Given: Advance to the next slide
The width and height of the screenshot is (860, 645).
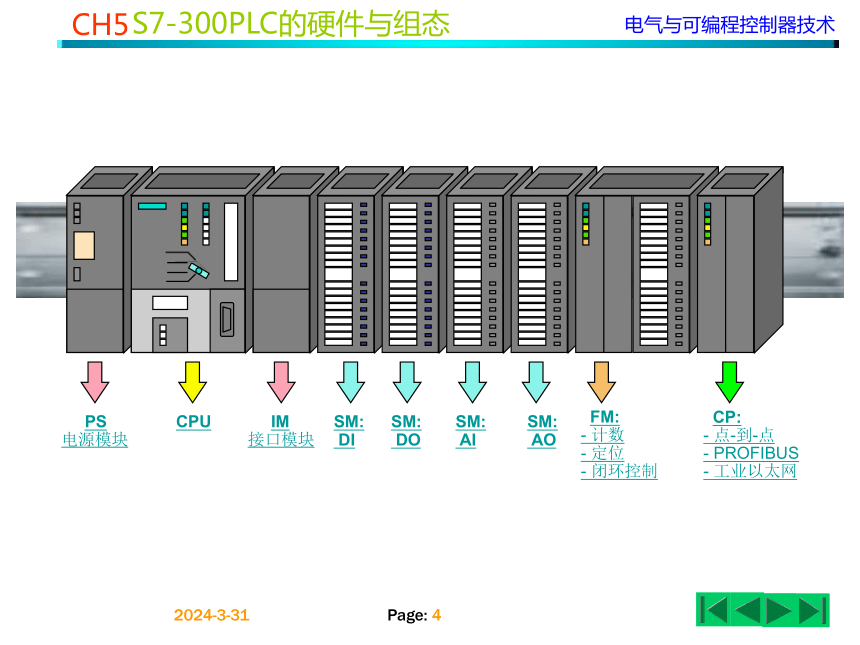Looking at the screenshot, I should coord(779,610).
